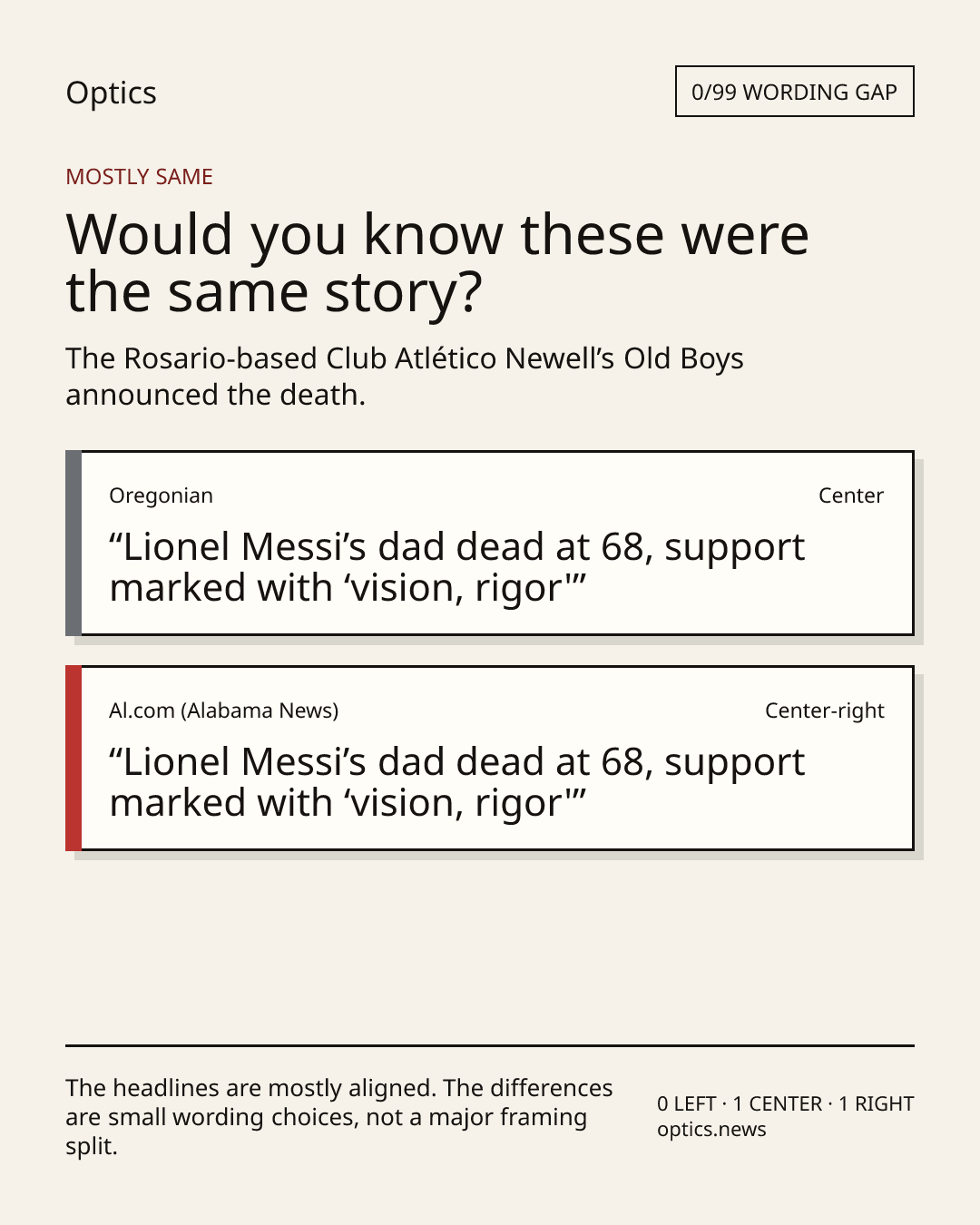The width and height of the screenshot is (980, 1225).
Task: Click the Newell's Old Boys summary text
Action: pos(405,377)
